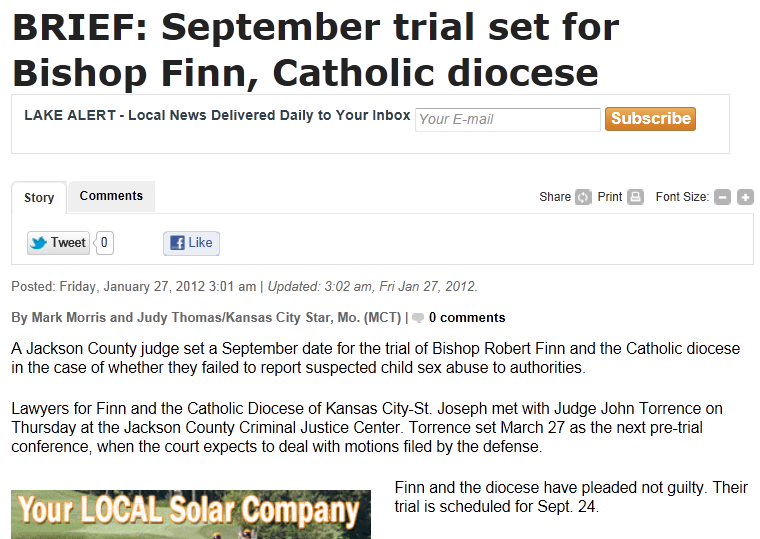Click the article headline about Bishop Finn
Viewport: 760px width, 539px height.
pyautogui.click(x=316, y=49)
